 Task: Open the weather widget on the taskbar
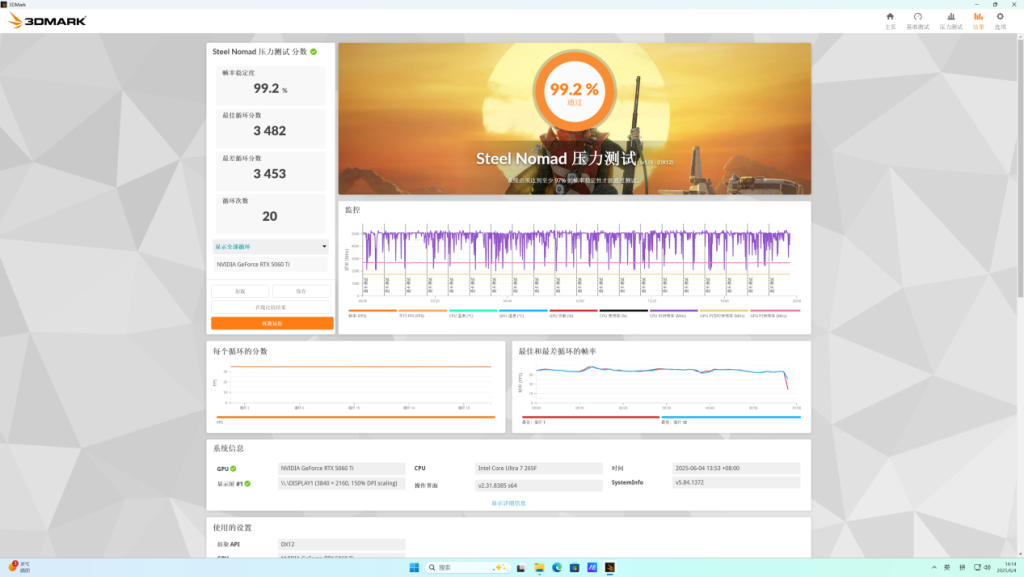pos(19,567)
